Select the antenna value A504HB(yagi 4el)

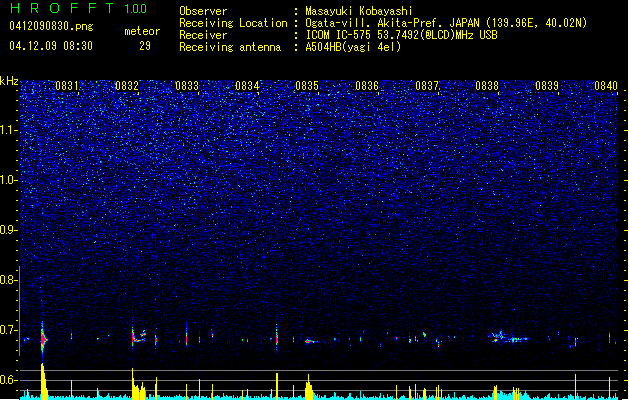(x=353, y=47)
